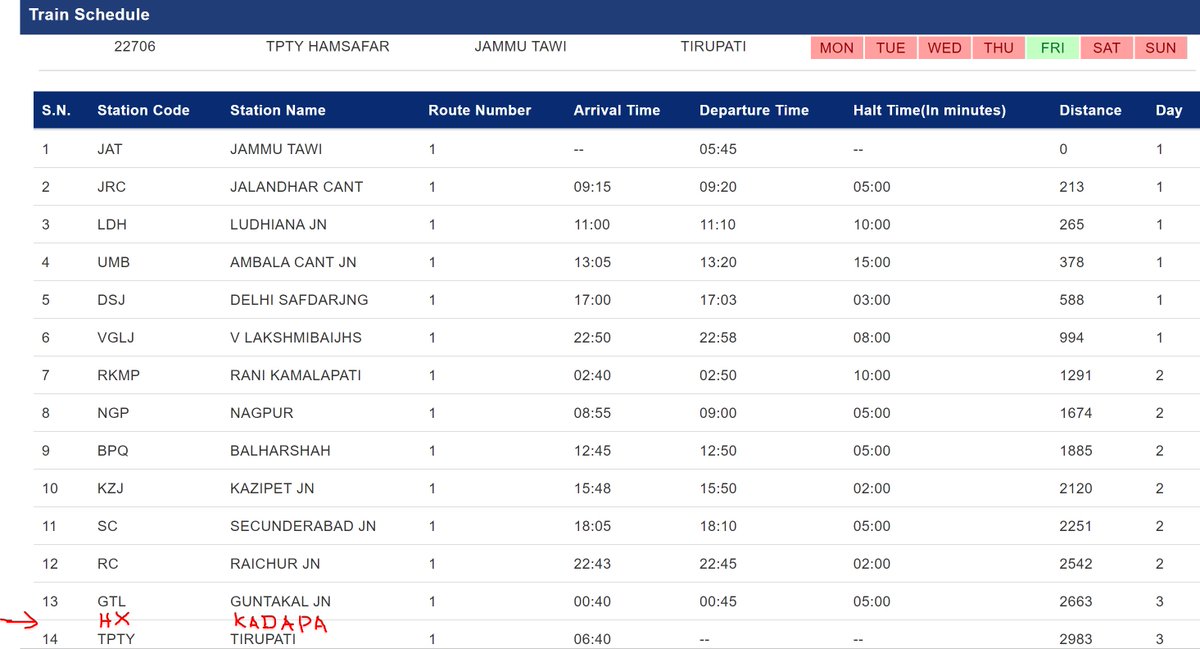The image size is (1200, 649).
Task: Click station code RKMP
Action: (117, 375)
